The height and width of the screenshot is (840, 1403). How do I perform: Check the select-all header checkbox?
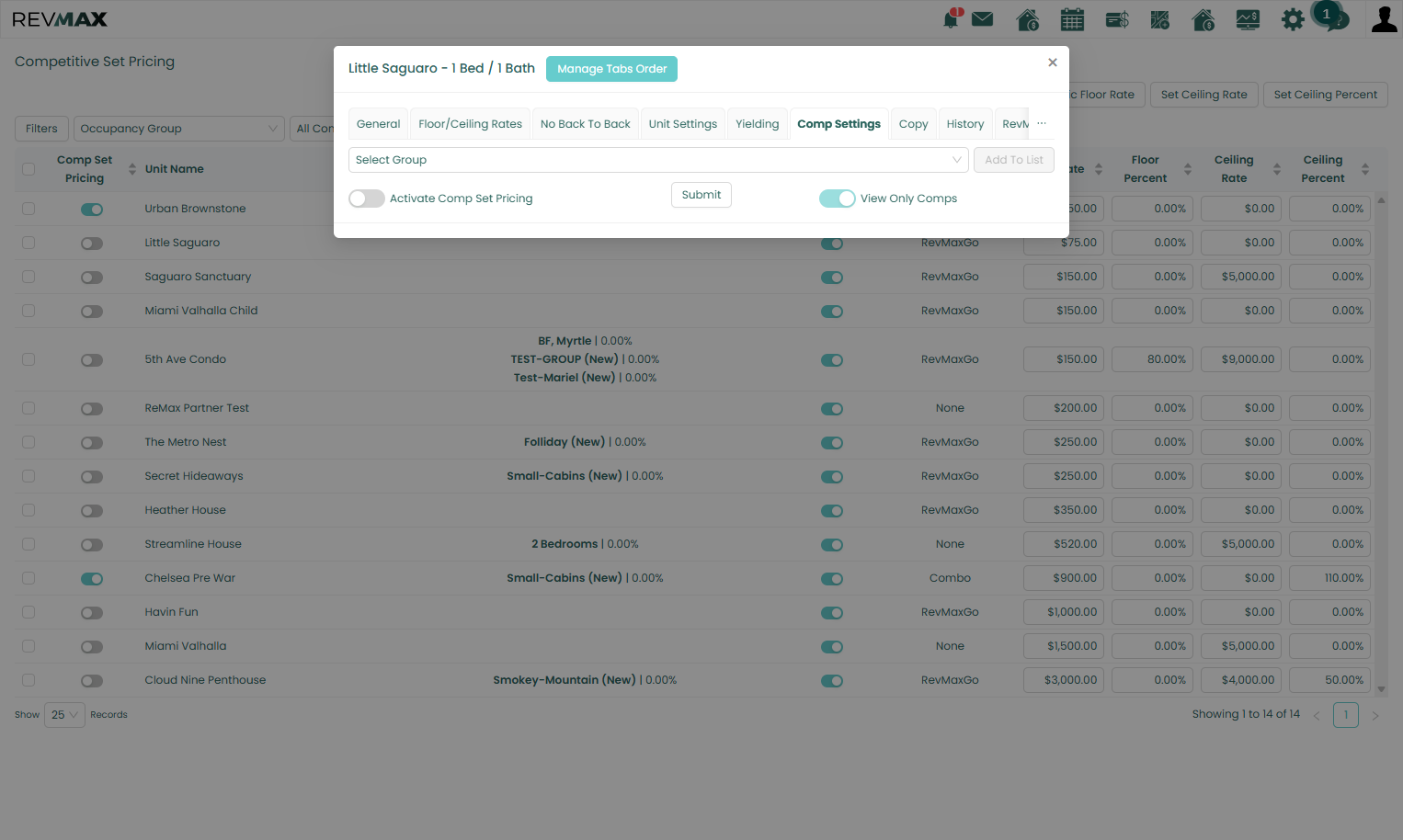click(29, 169)
